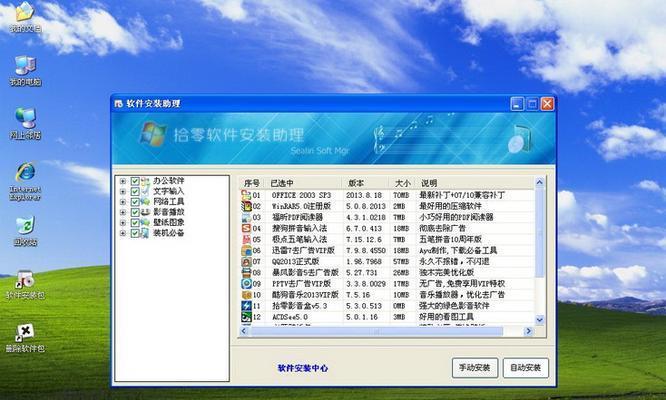Expand the 壁纸图象 tree node
666x400 pixels.
click(123, 223)
